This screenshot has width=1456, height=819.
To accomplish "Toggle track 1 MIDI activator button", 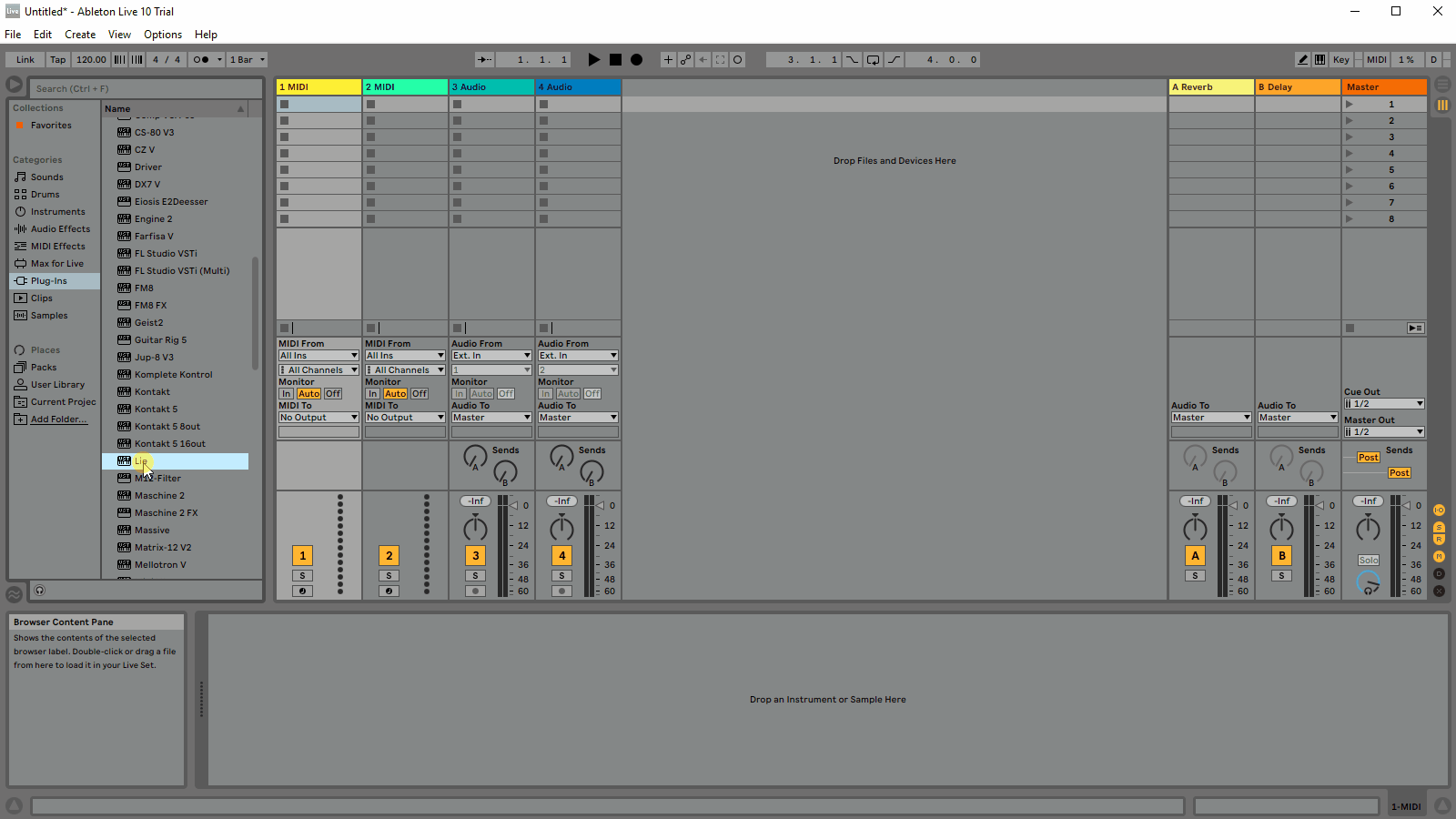I will (303, 556).
